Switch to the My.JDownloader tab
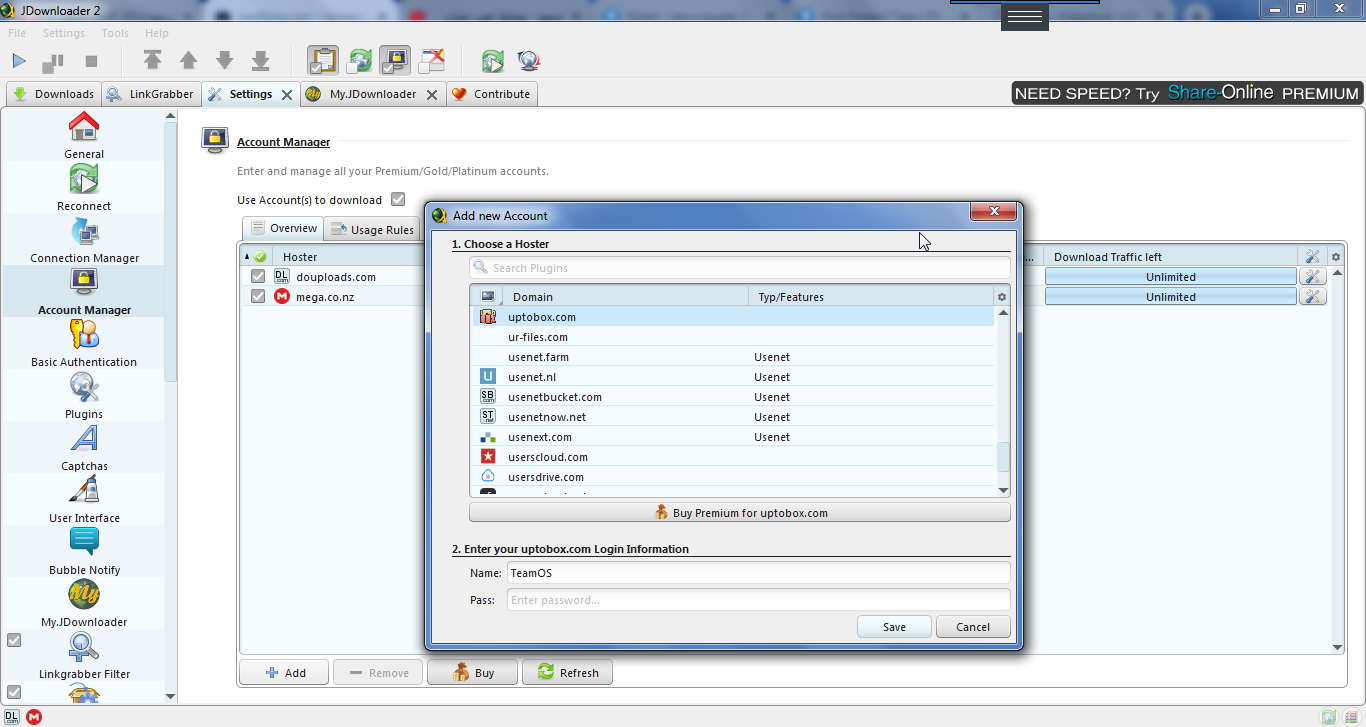 pyautogui.click(x=373, y=94)
